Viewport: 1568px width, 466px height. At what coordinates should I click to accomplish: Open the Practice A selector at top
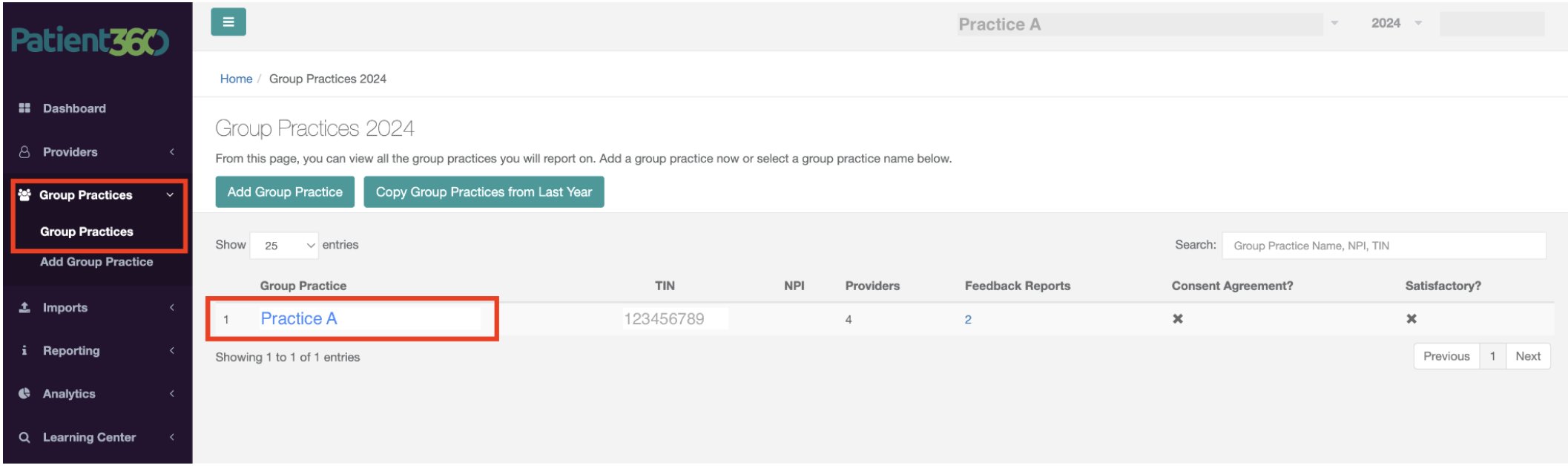coord(1148,24)
